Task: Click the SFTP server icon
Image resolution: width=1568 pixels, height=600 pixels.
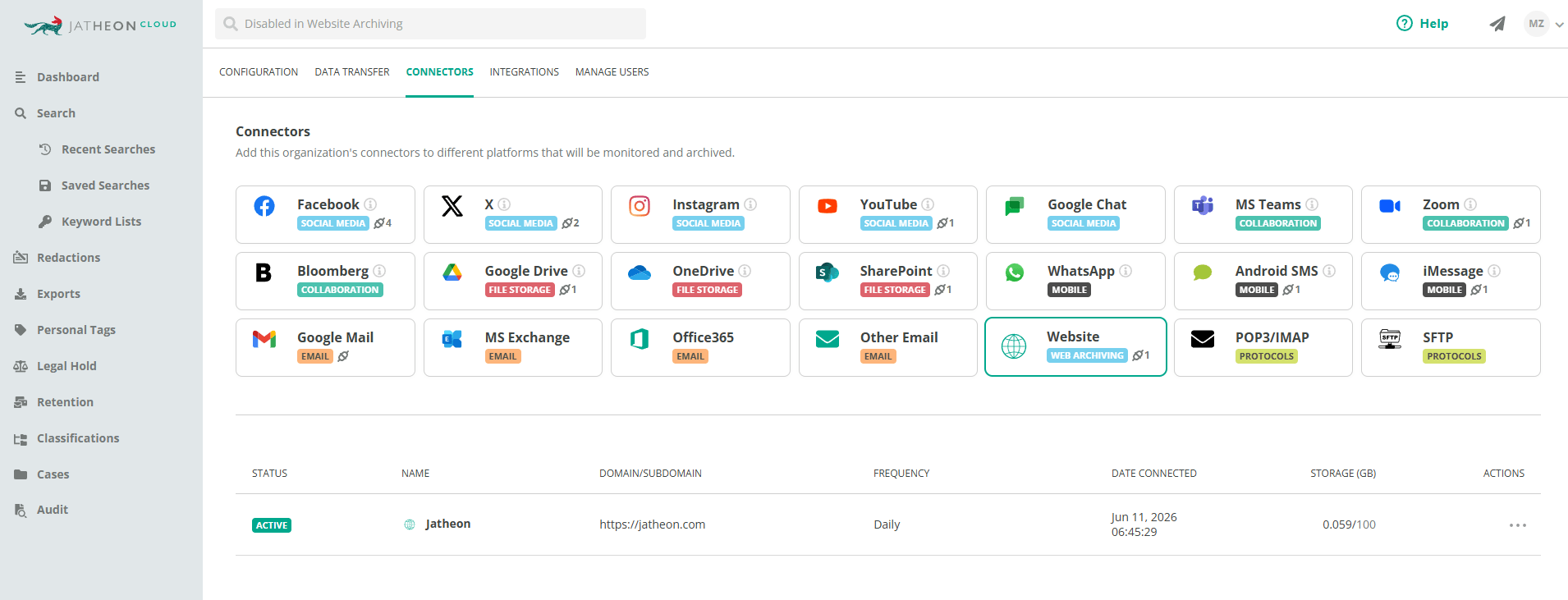Action: [x=1390, y=339]
